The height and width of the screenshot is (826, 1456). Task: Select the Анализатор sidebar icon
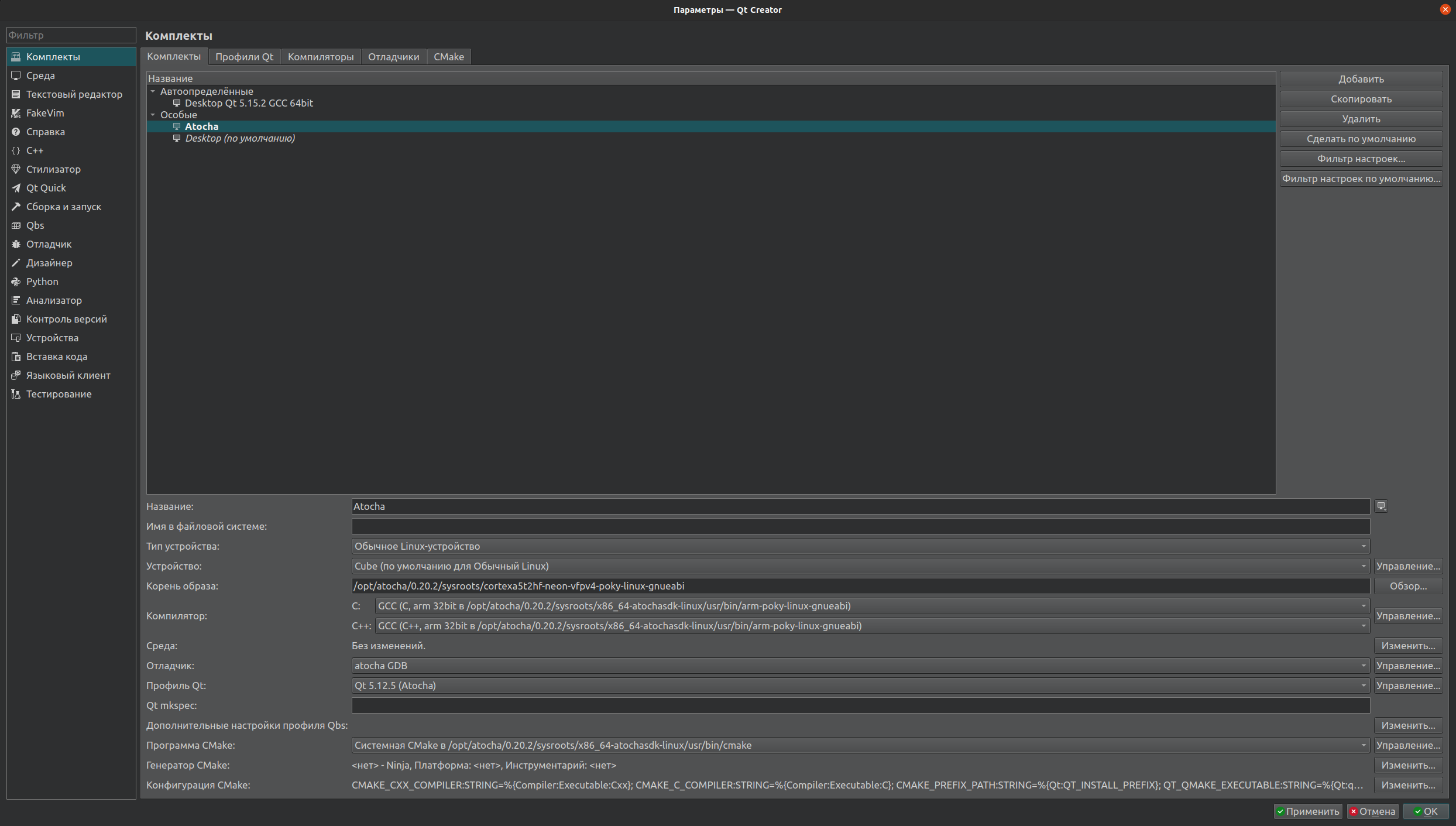16,300
